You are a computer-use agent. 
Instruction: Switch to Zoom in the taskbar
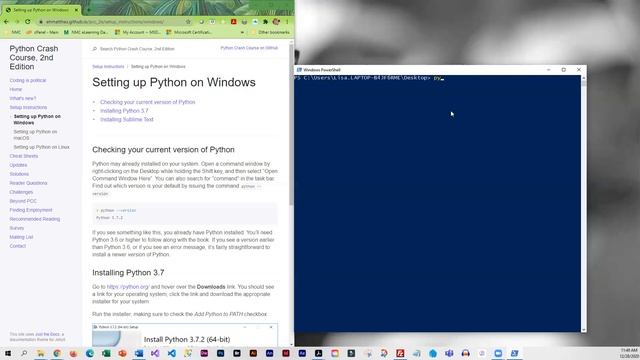click(x=498, y=353)
